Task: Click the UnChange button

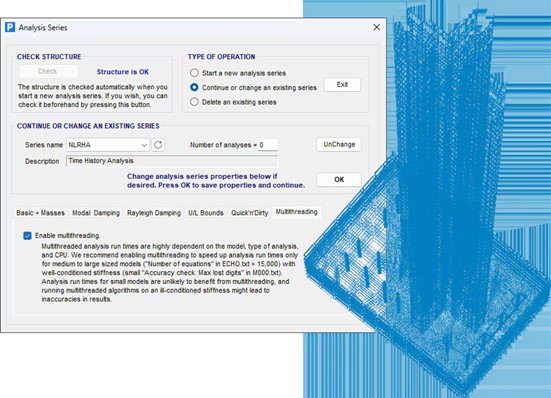Action: click(x=339, y=144)
